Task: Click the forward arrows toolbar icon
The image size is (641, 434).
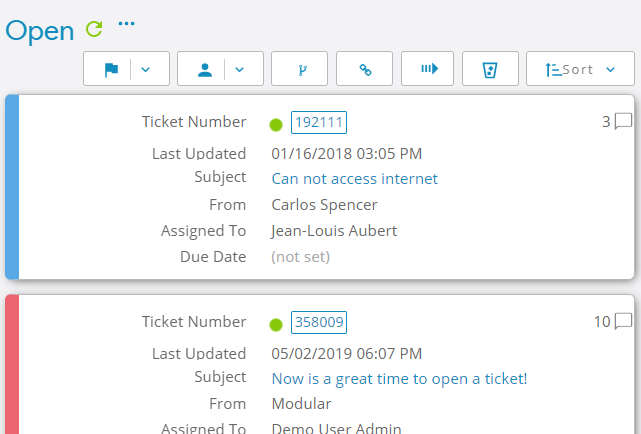Action: 428,69
